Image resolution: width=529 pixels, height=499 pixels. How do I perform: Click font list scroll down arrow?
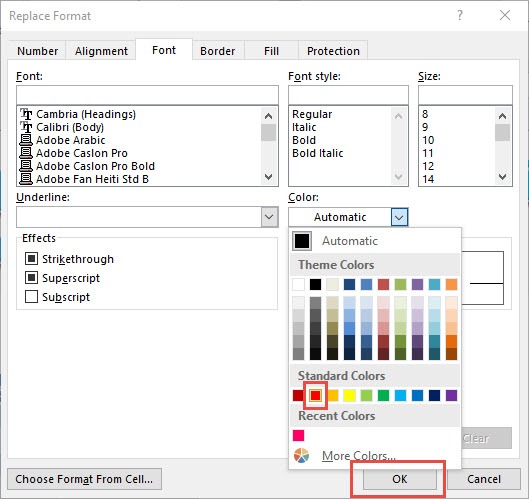click(x=269, y=177)
